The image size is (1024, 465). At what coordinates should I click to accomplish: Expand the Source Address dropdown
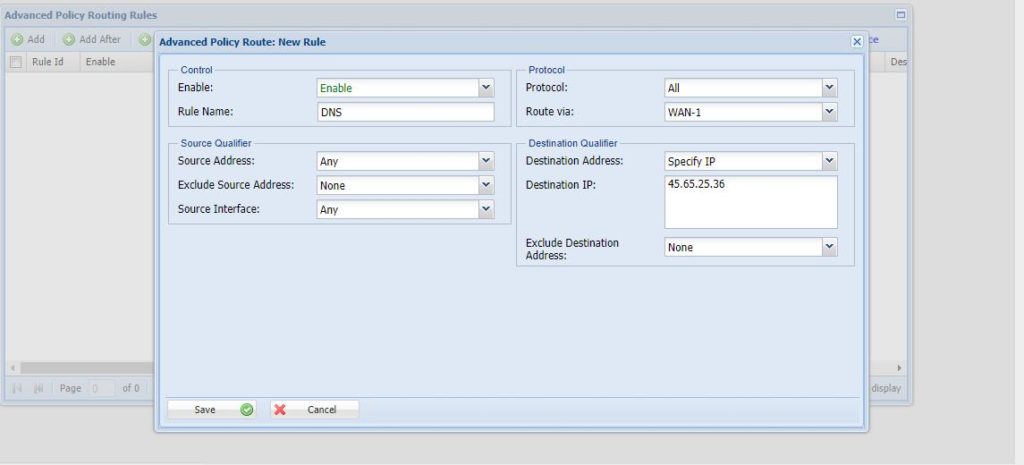(x=486, y=161)
